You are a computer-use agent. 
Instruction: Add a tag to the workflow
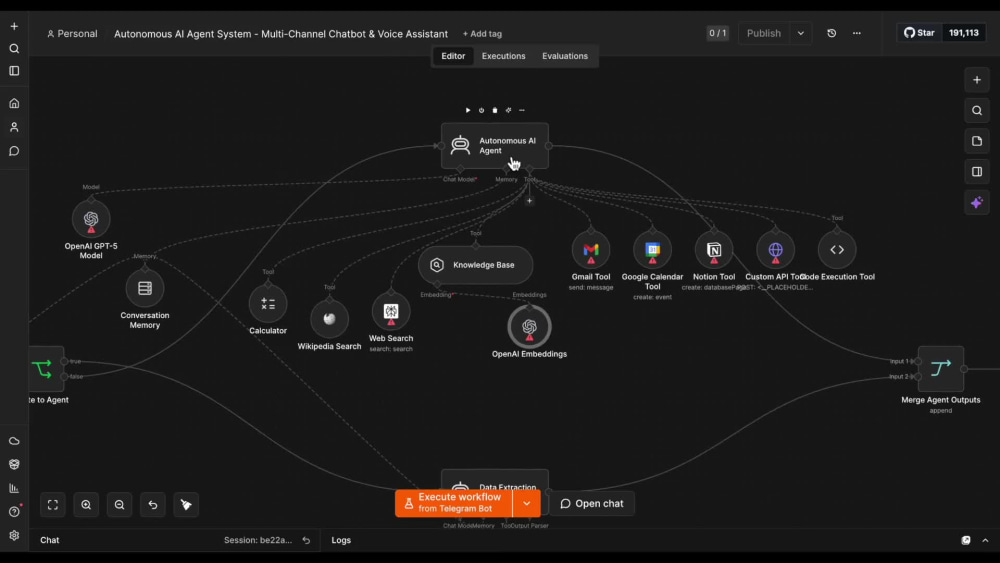tap(482, 34)
